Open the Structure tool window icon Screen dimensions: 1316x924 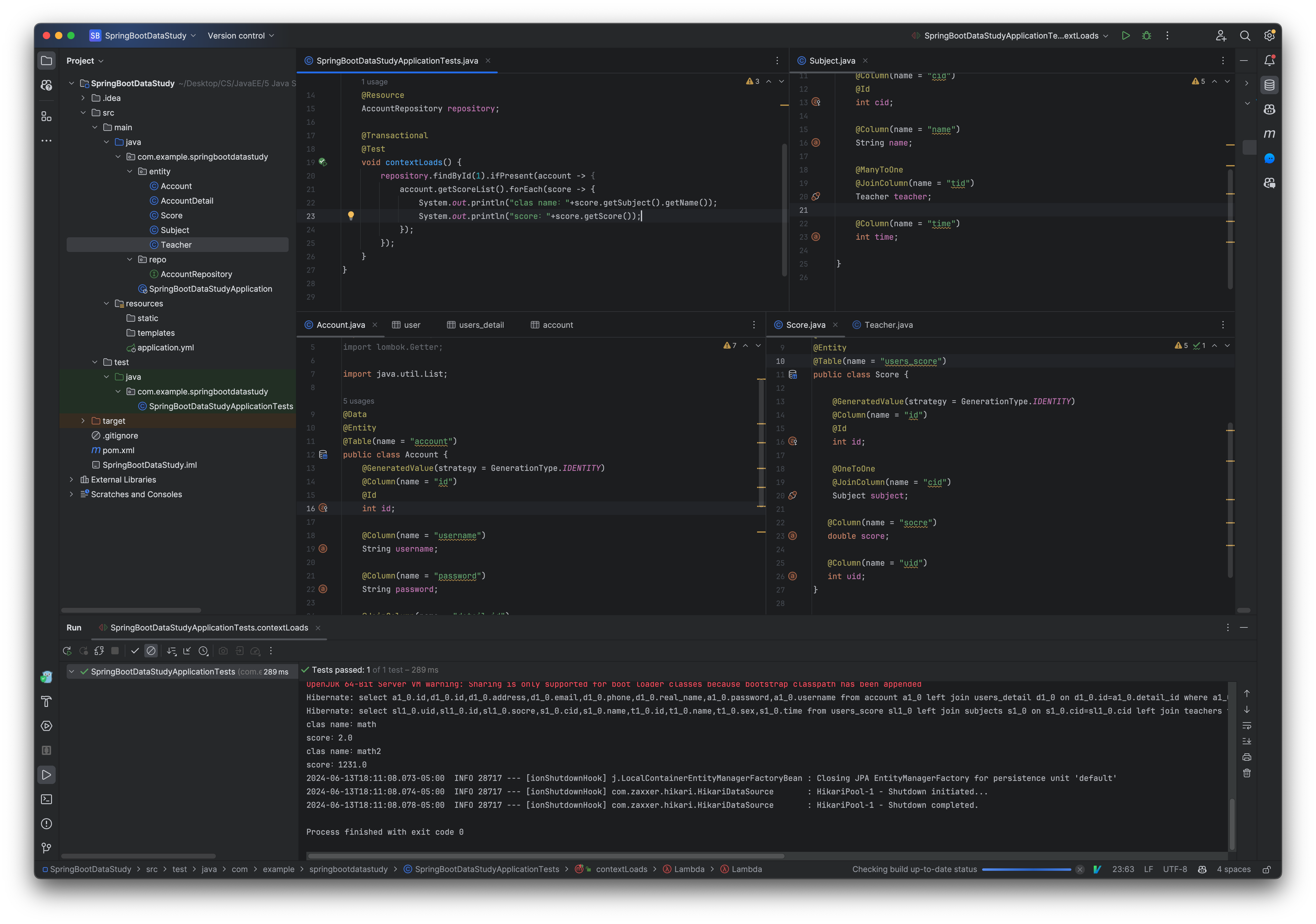coord(46,116)
